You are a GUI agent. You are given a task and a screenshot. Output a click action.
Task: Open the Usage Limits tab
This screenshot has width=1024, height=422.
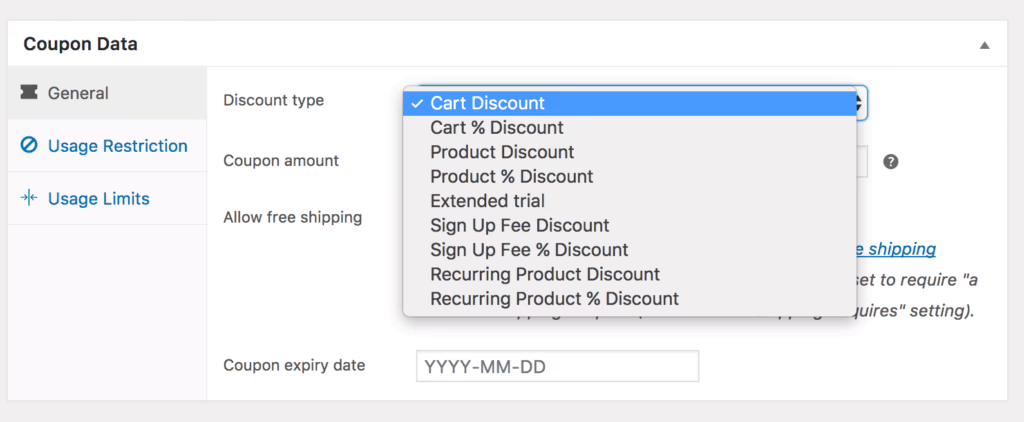(98, 198)
